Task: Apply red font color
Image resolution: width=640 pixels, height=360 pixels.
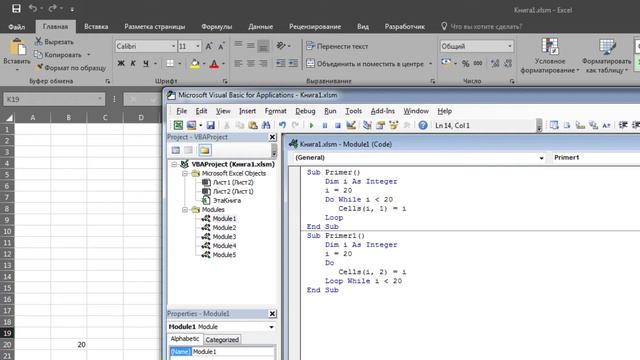Action: pyautogui.click(x=214, y=64)
